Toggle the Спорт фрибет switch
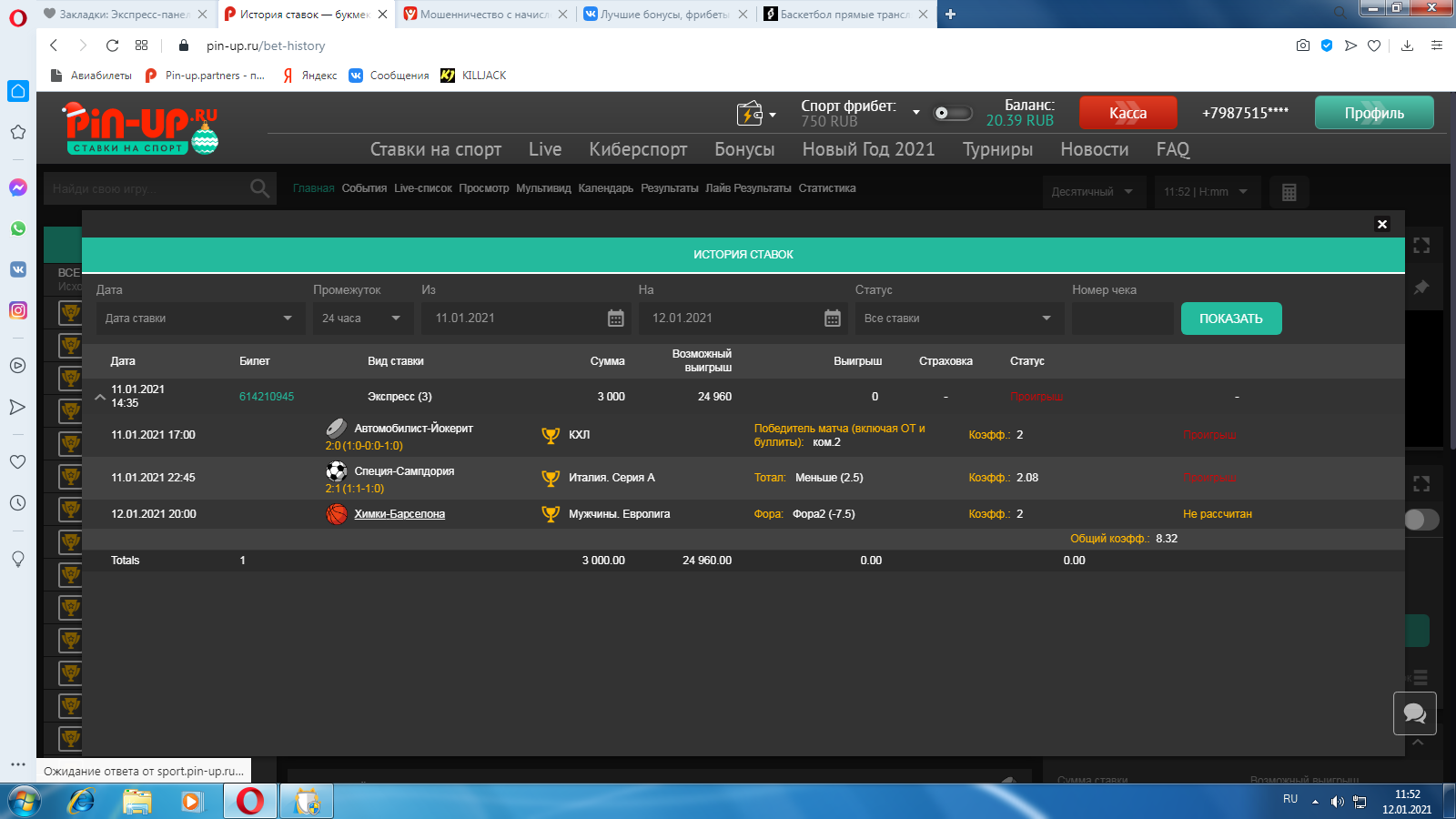Viewport: 1456px width, 819px height. [x=952, y=113]
